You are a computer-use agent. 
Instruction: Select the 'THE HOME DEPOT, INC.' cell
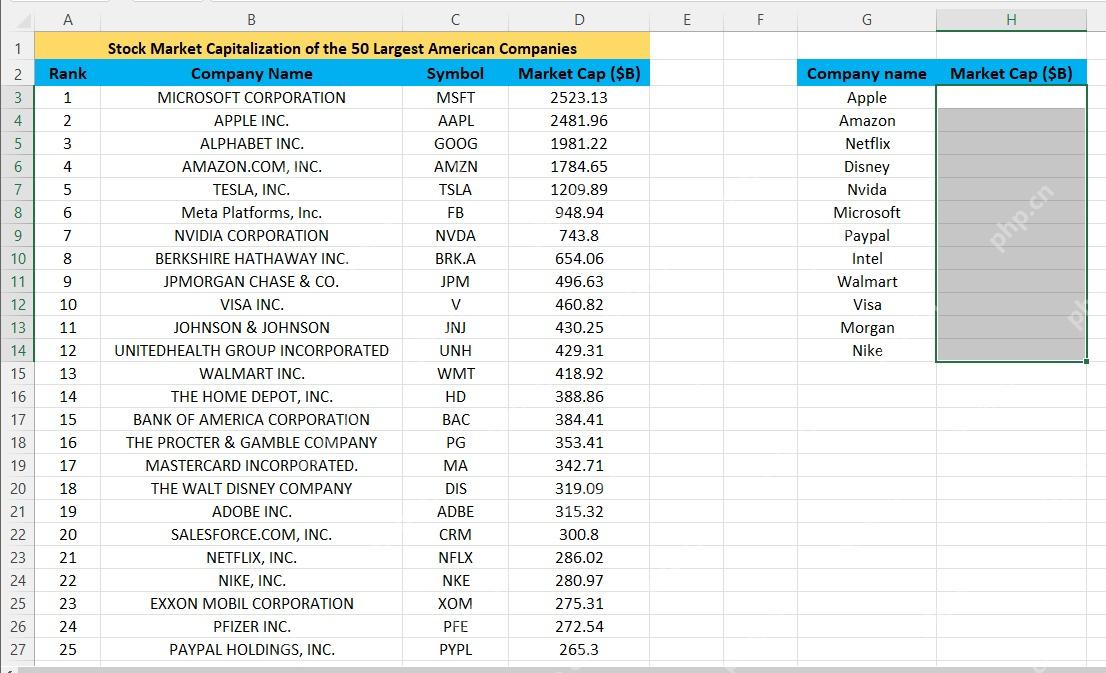(x=251, y=396)
